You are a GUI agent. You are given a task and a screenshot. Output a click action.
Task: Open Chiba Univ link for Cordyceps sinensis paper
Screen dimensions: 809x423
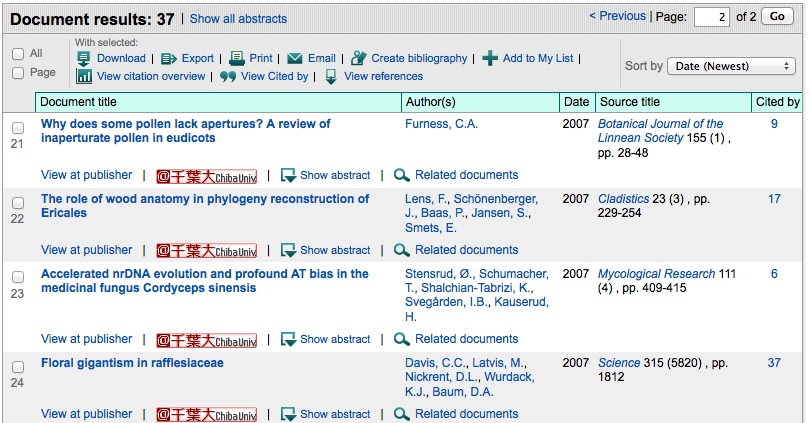tap(206, 340)
